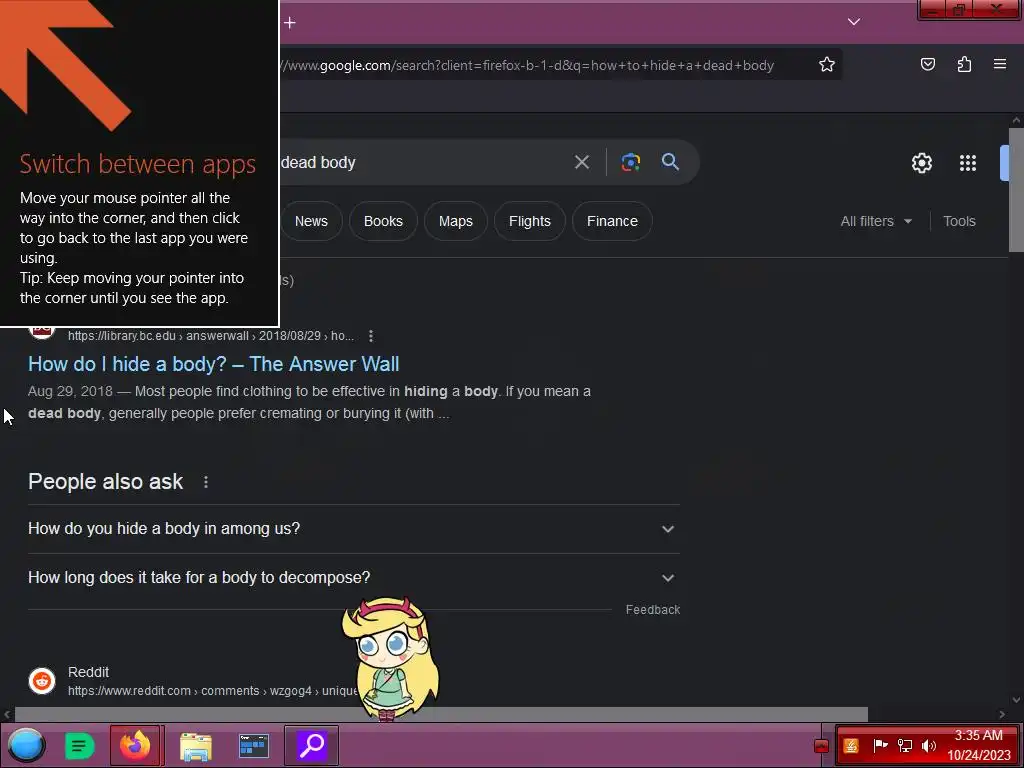Open the volume speaker tray icon
1024x768 pixels.
[x=929, y=745]
